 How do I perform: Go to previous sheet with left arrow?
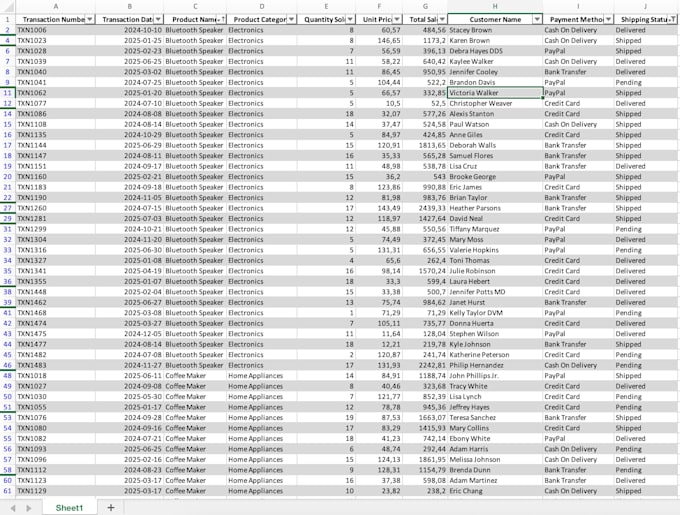[13, 508]
